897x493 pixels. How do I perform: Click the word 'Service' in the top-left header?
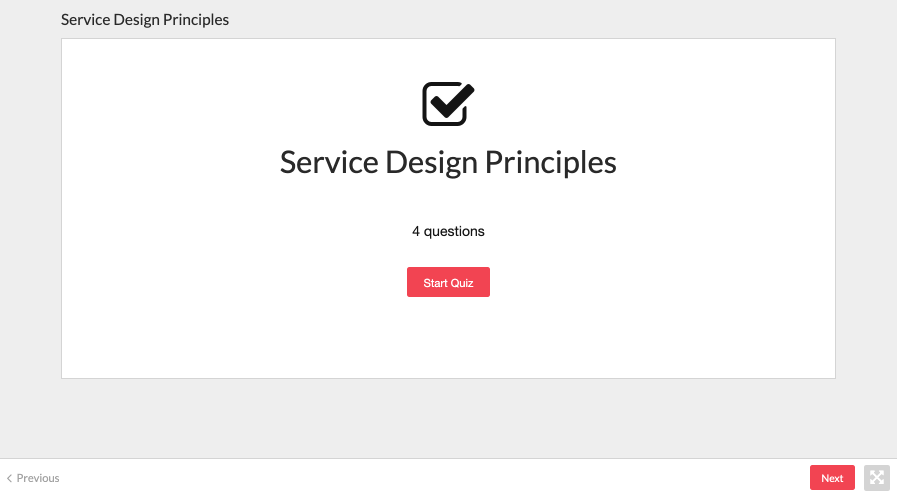pos(85,19)
